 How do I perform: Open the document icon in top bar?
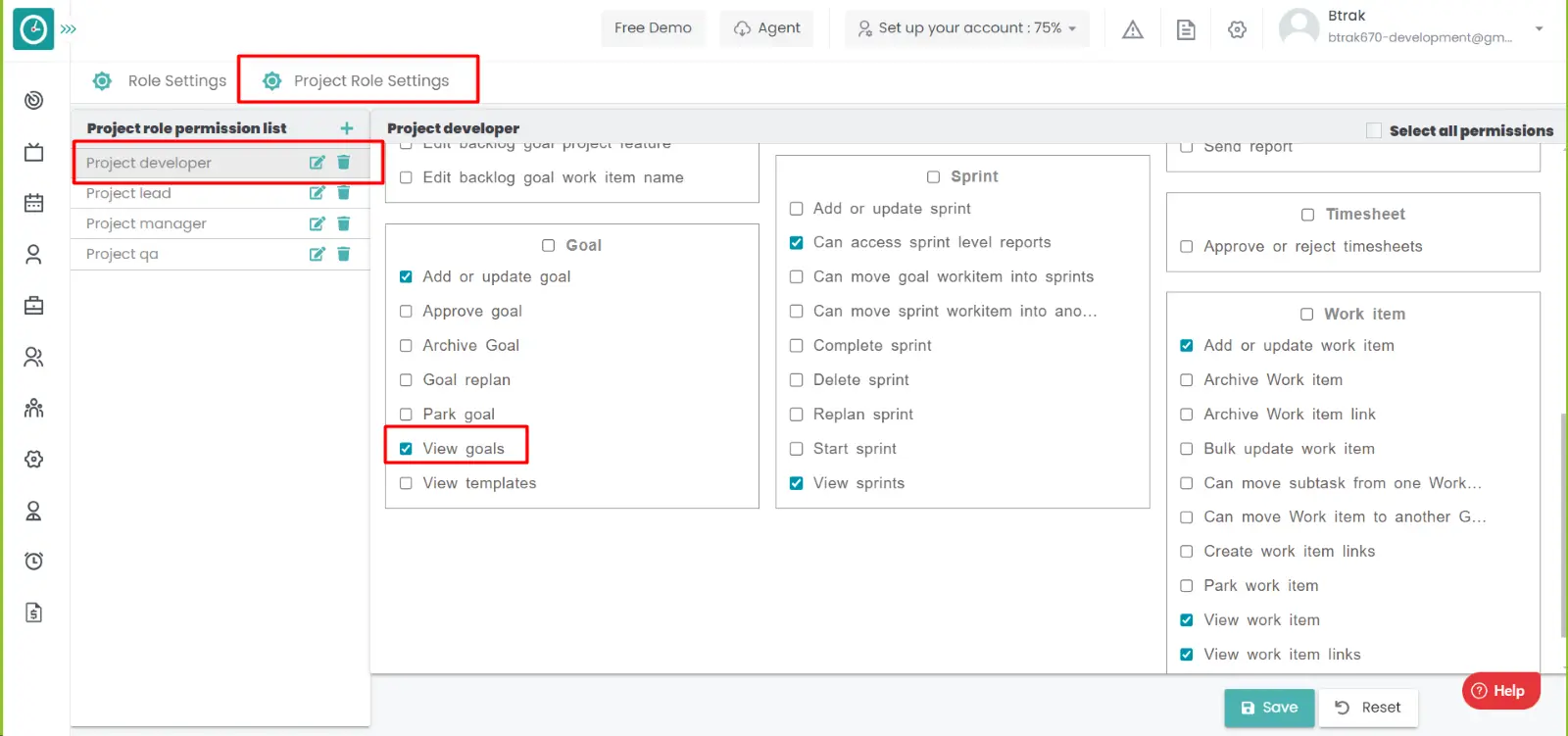coord(1186,29)
